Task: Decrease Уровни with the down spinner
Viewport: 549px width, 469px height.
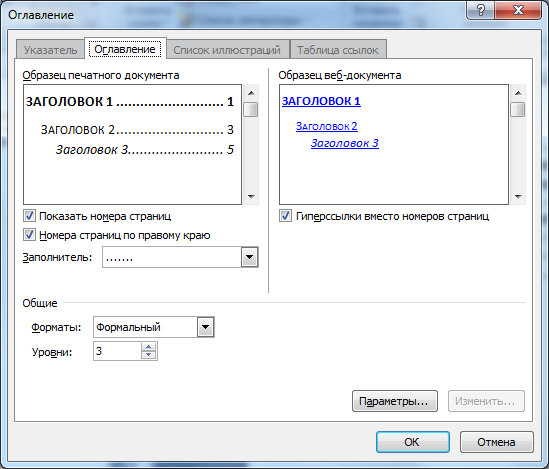Action: click(148, 355)
